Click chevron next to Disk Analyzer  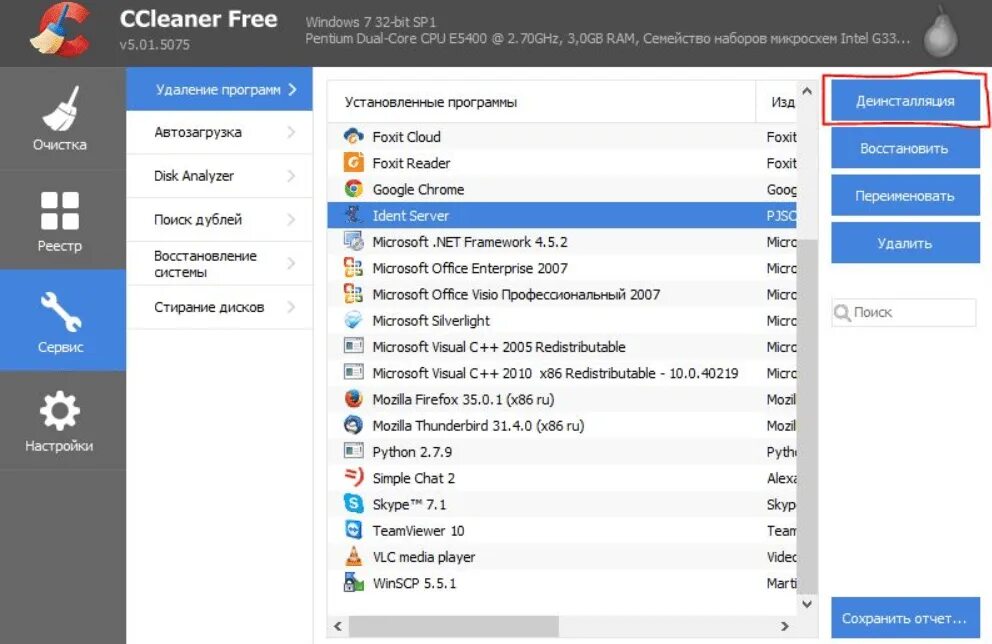click(x=291, y=176)
